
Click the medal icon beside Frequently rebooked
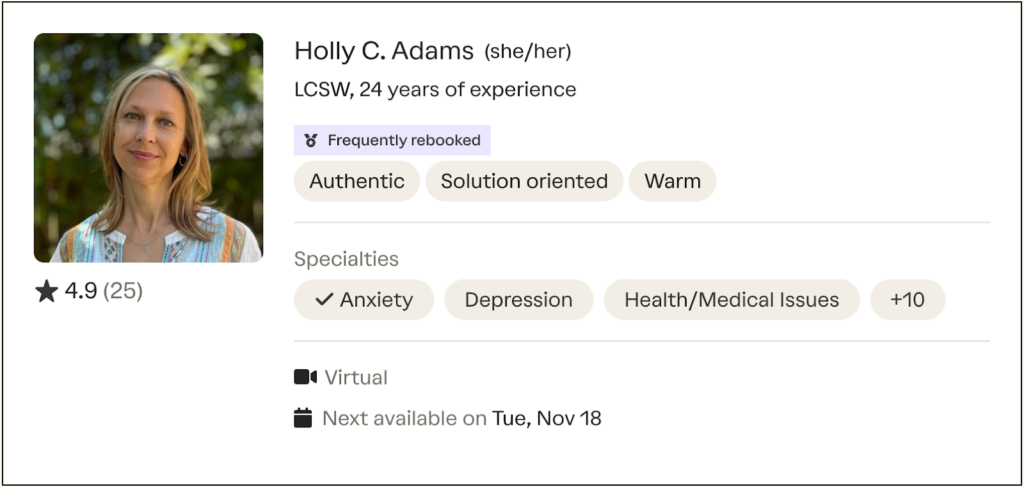click(x=311, y=141)
